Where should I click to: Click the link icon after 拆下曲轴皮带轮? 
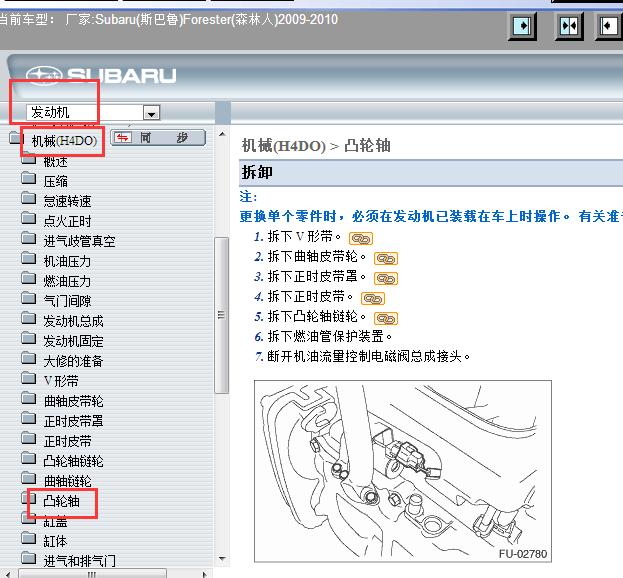(386, 259)
